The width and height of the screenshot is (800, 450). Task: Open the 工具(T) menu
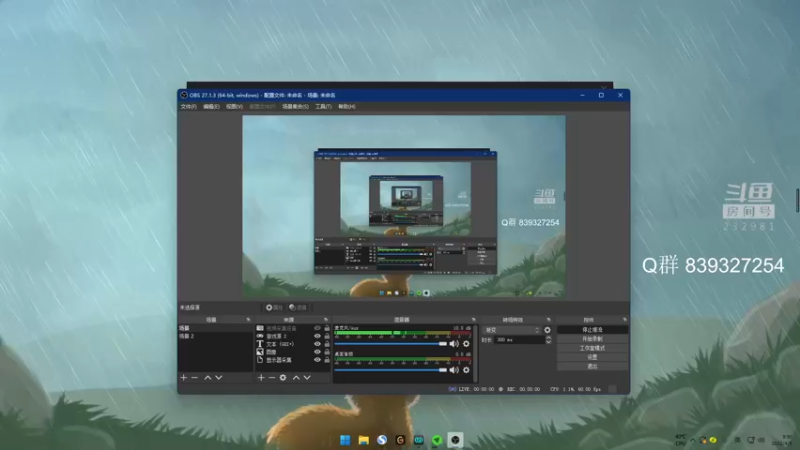(323, 107)
